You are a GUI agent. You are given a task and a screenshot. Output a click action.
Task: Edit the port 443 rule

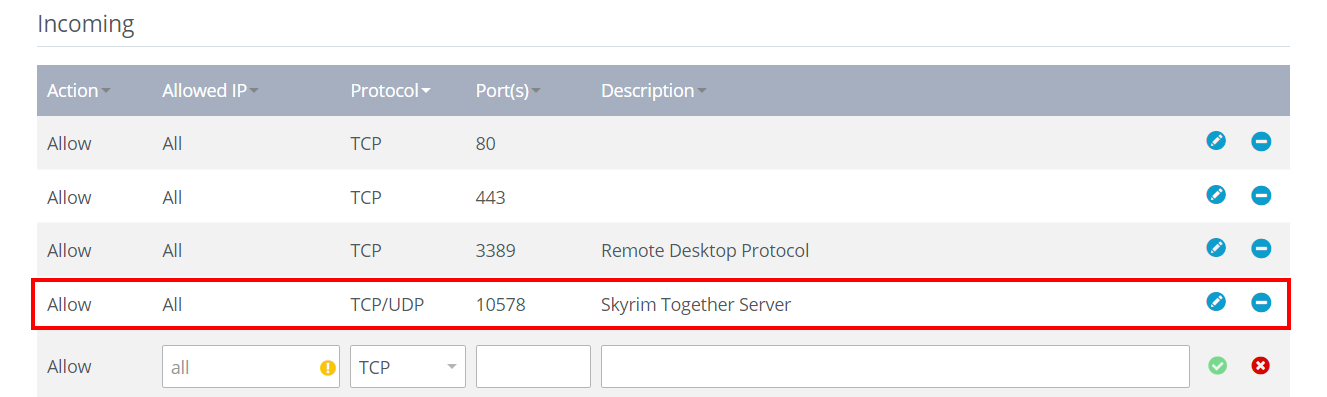pyautogui.click(x=1216, y=196)
